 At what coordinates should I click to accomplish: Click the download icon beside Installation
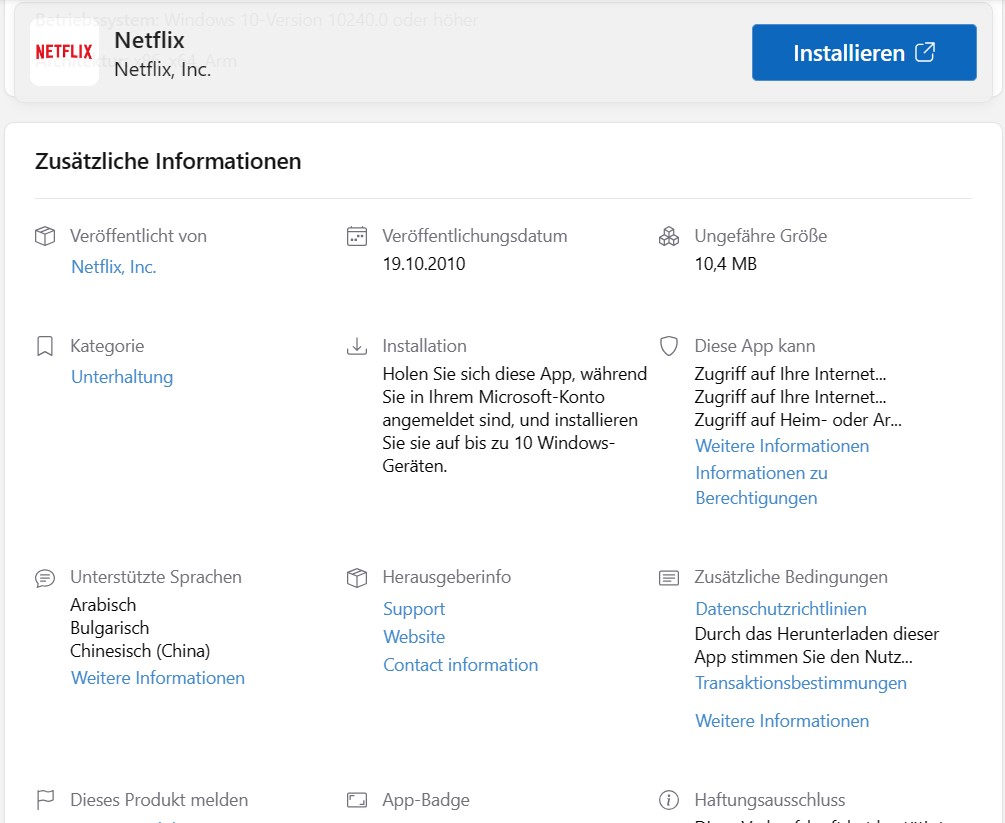point(357,346)
